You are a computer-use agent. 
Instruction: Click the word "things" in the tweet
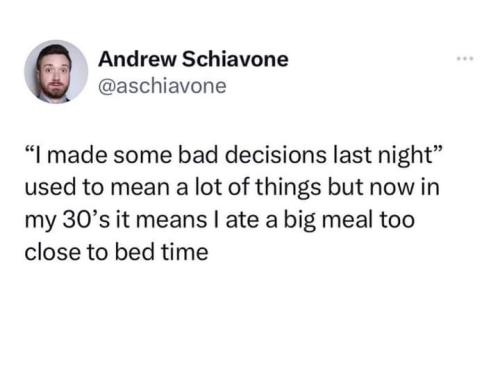tap(289, 188)
